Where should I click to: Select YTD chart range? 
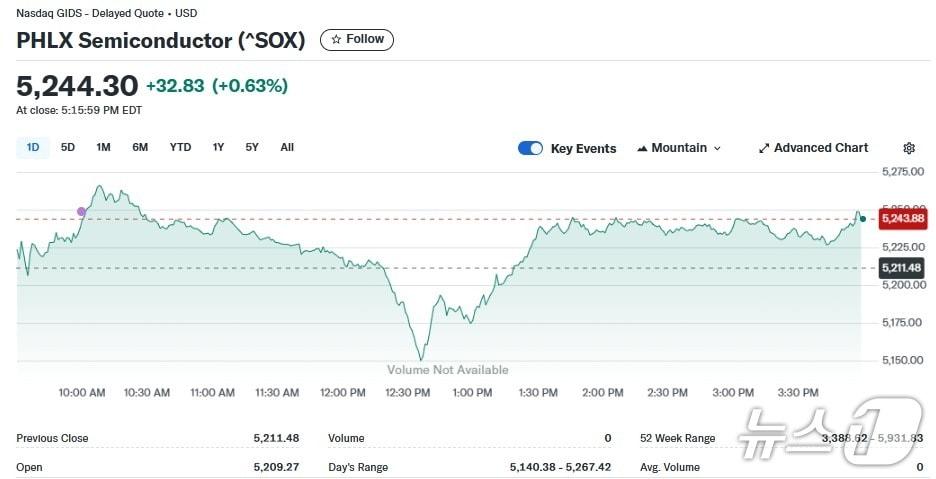pyautogui.click(x=180, y=147)
